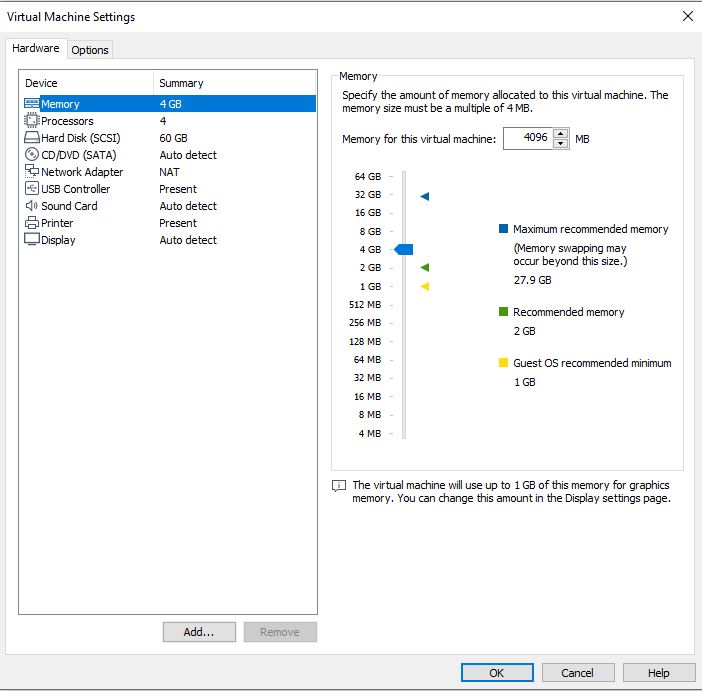Screen dimensions: 702x691
Task: Click the Processors chip icon
Action: 31,120
